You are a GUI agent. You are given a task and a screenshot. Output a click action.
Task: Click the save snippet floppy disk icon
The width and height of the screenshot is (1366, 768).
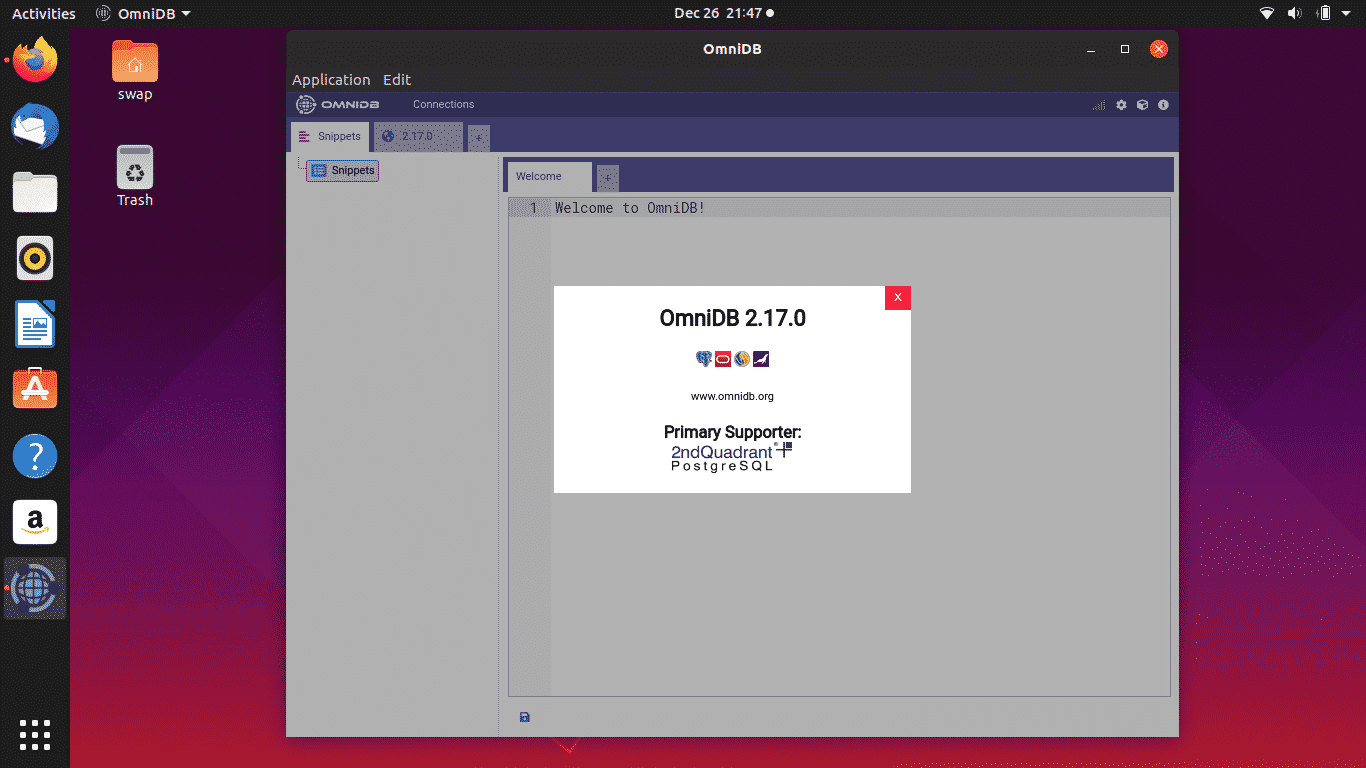tap(525, 717)
